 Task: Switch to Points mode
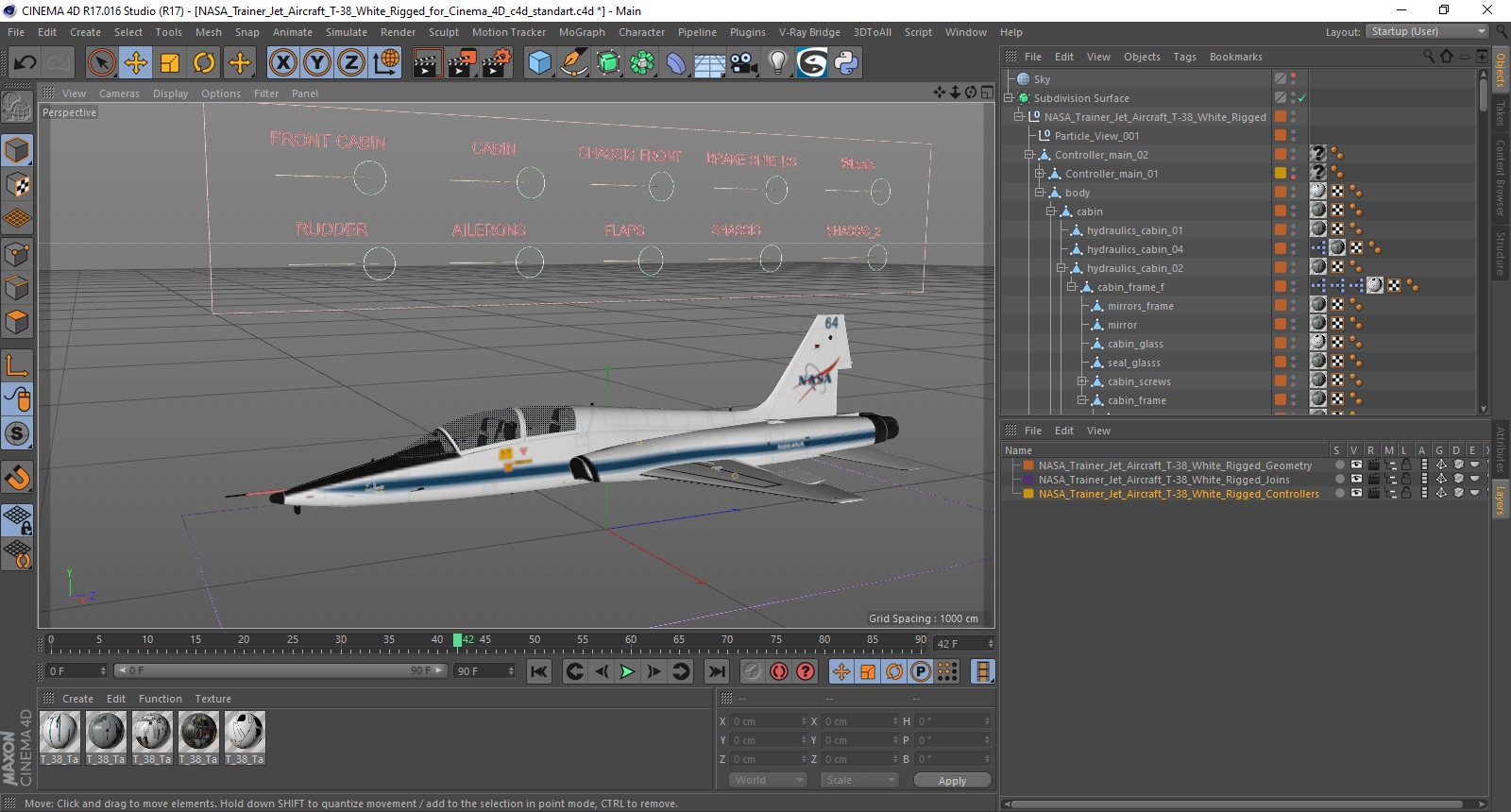click(x=17, y=254)
